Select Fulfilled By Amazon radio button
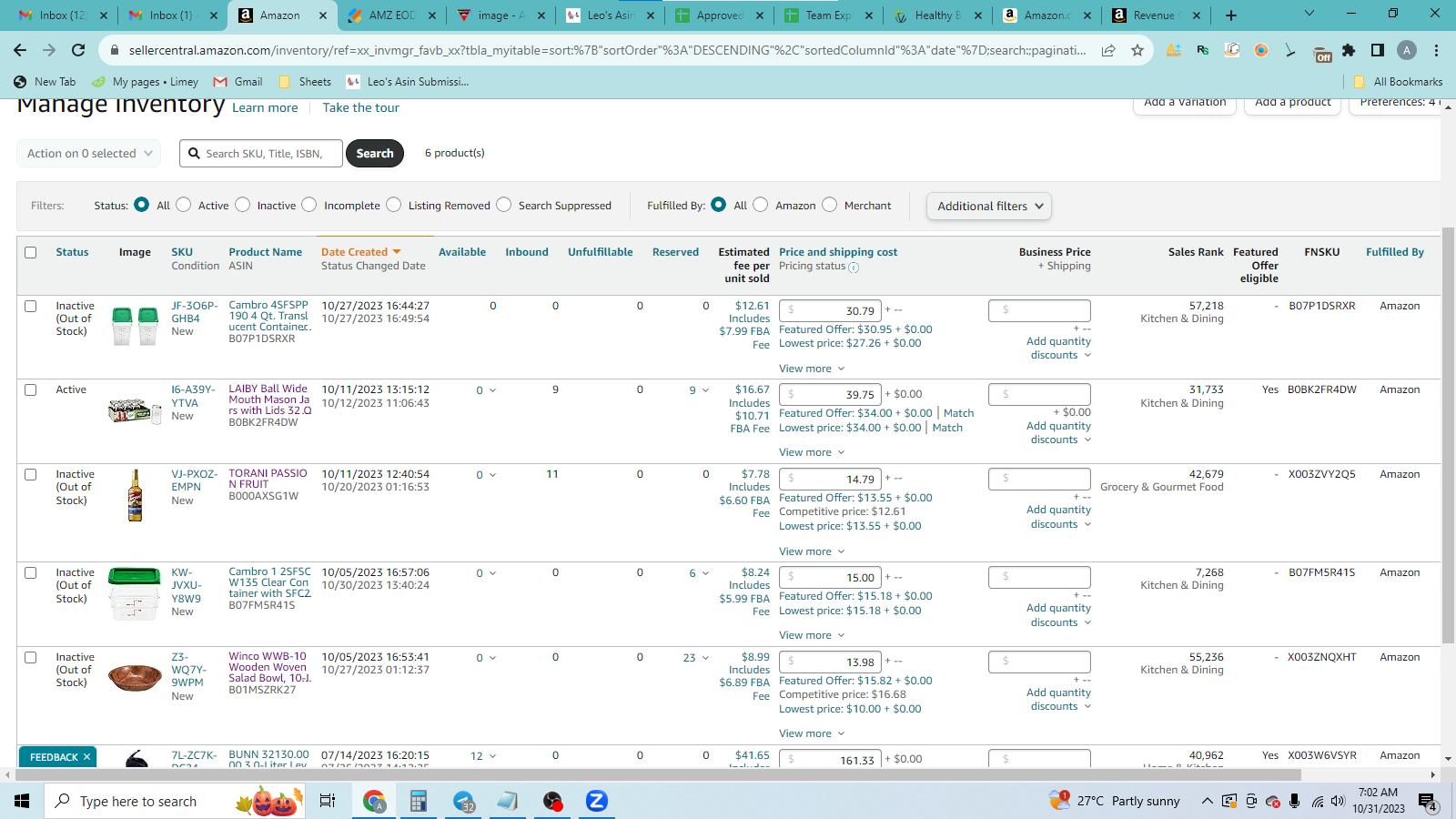This screenshot has width=1456, height=819. point(761,205)
